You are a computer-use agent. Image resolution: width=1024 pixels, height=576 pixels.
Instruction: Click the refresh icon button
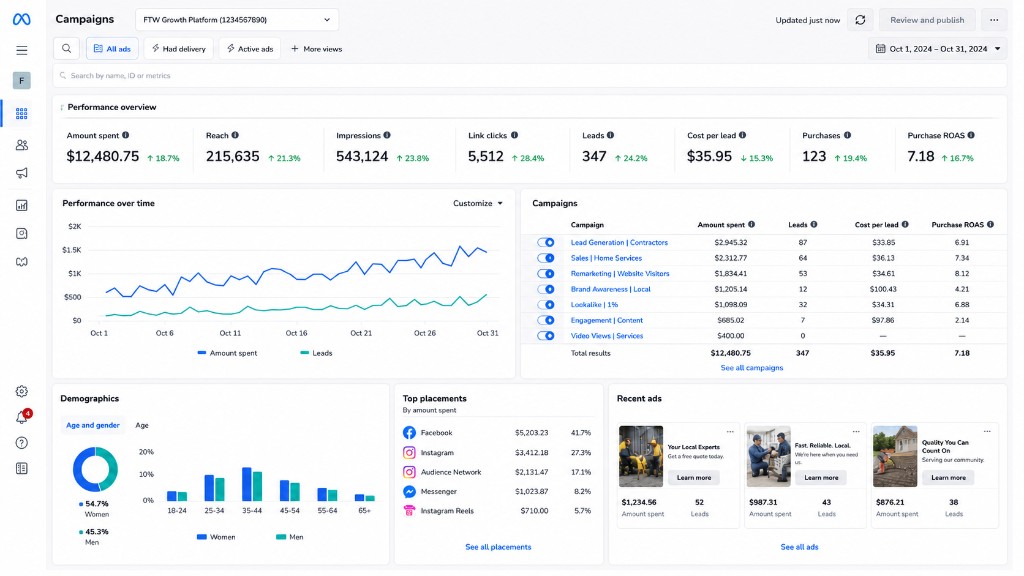(x=860, y=20)
